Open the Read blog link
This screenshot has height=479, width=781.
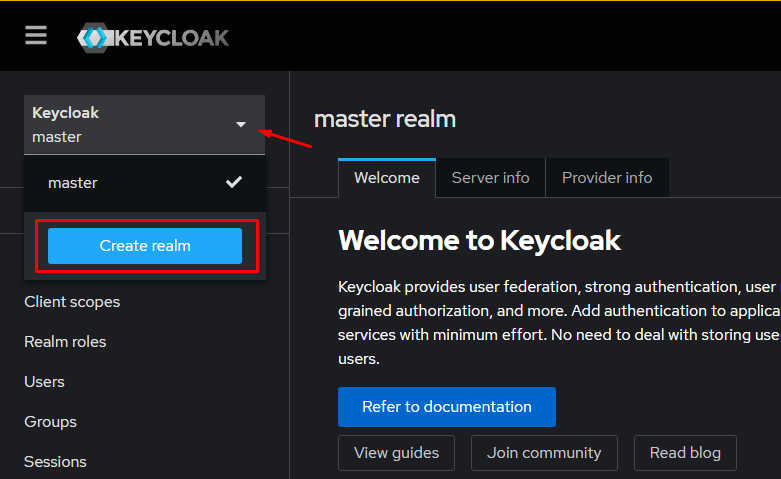point(685,453)
